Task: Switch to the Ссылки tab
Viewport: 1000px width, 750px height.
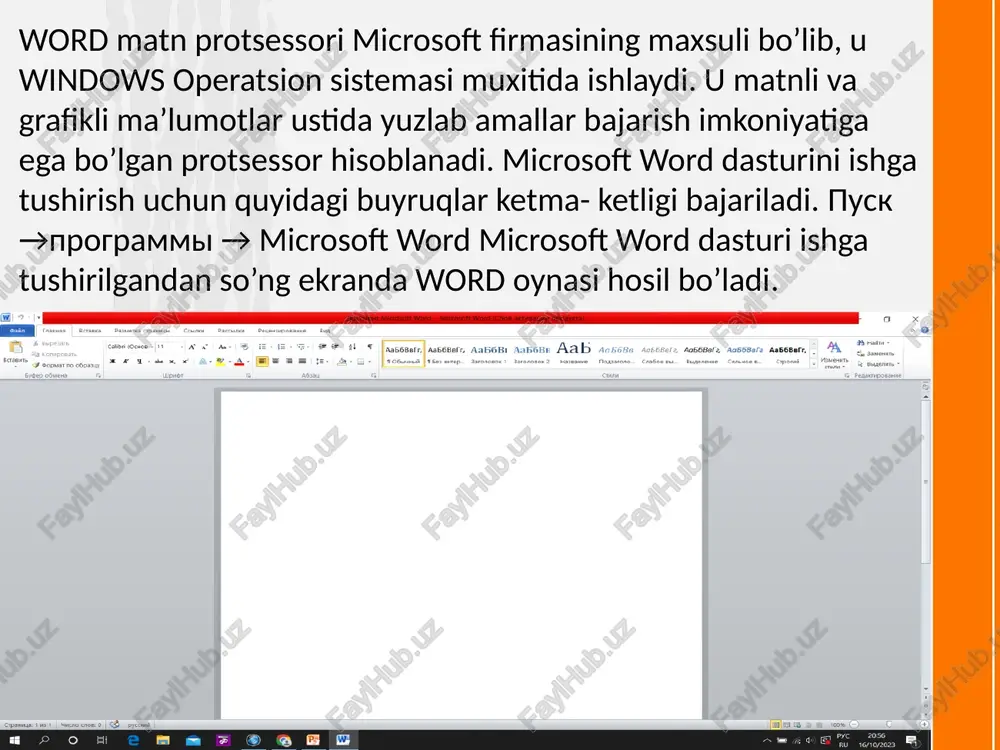Action: click(x=194, y=330)
